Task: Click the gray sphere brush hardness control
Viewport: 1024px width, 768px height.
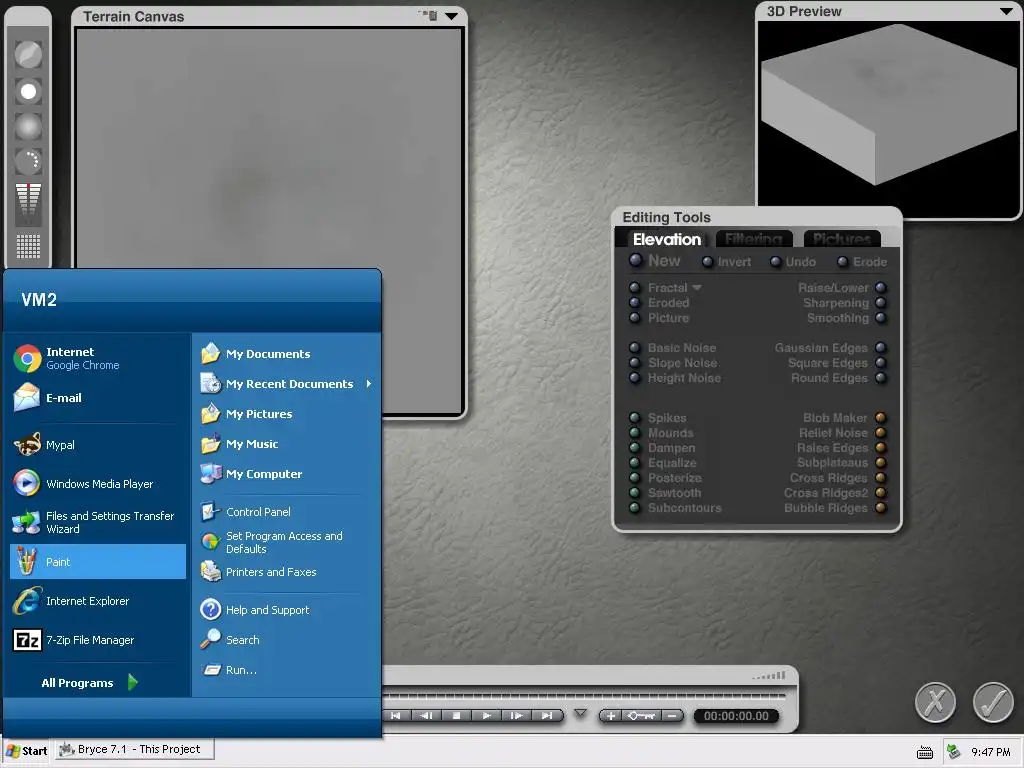Action: [x=28, y=127]
